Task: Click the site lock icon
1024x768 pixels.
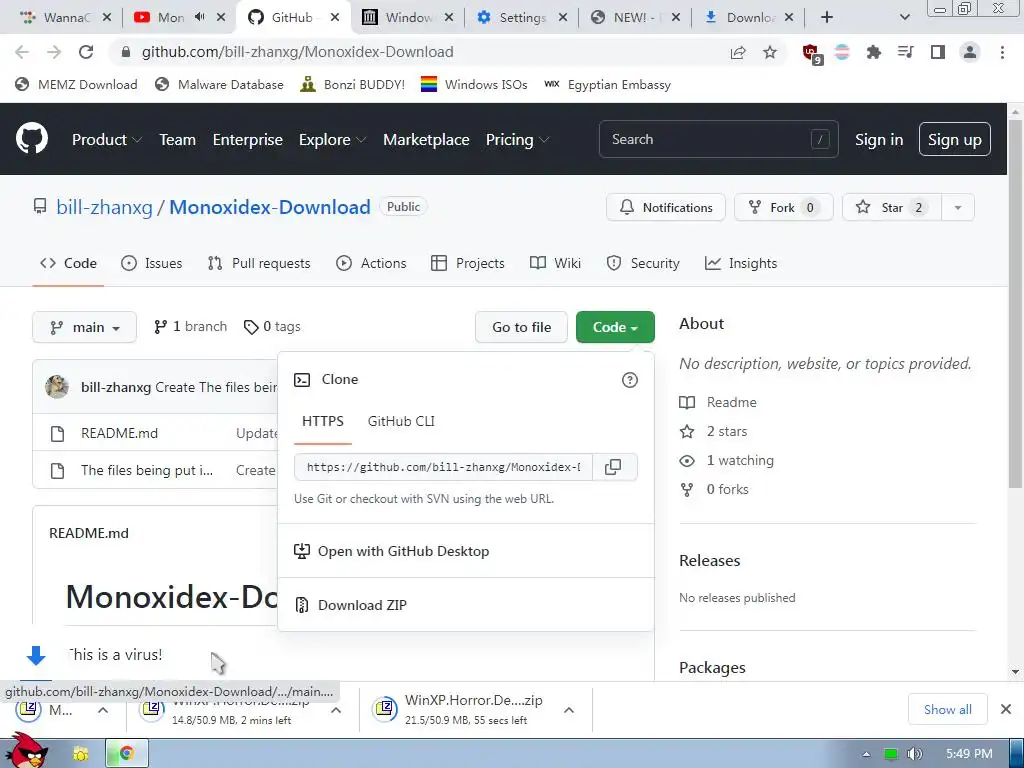Action: [126, 52]
